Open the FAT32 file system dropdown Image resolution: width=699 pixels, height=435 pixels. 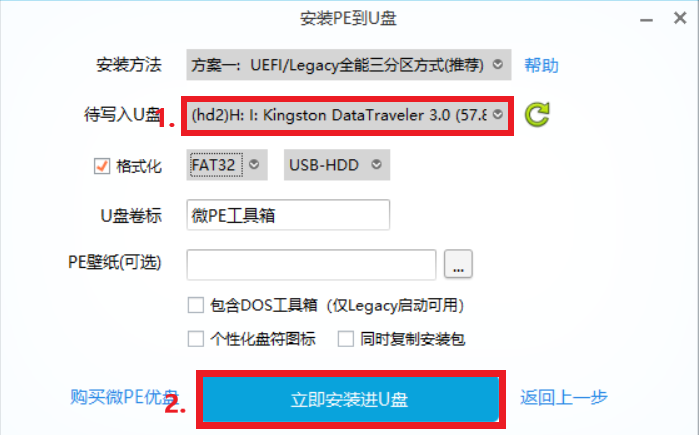[x=227, y=165]
